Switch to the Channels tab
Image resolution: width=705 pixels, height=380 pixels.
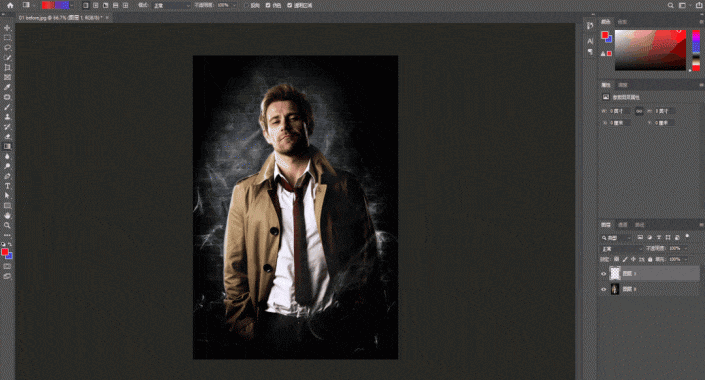tap(623, 225)
